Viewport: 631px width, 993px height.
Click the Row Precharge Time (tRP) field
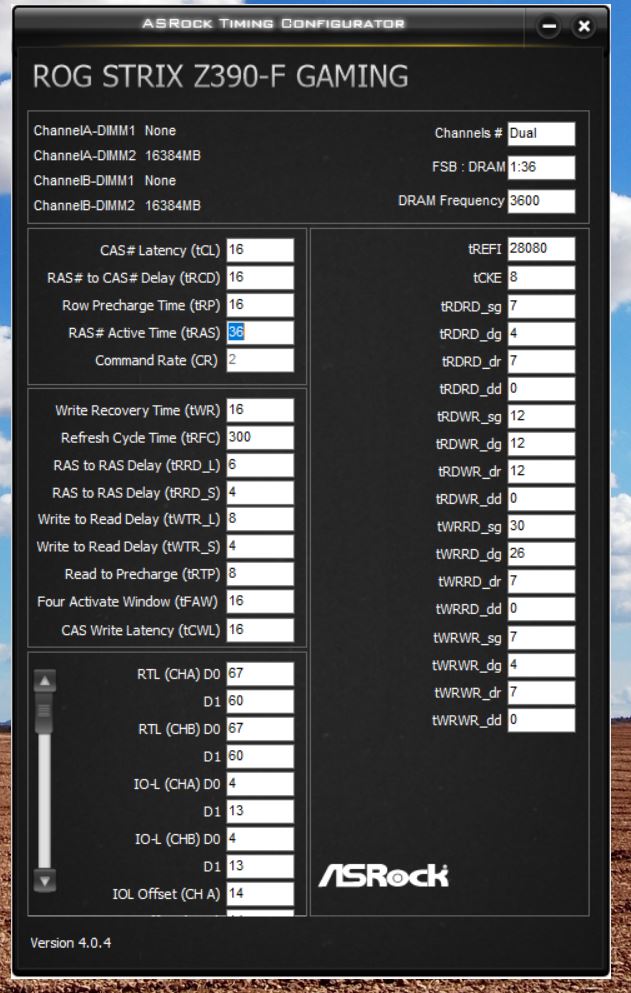click(260, 305)
